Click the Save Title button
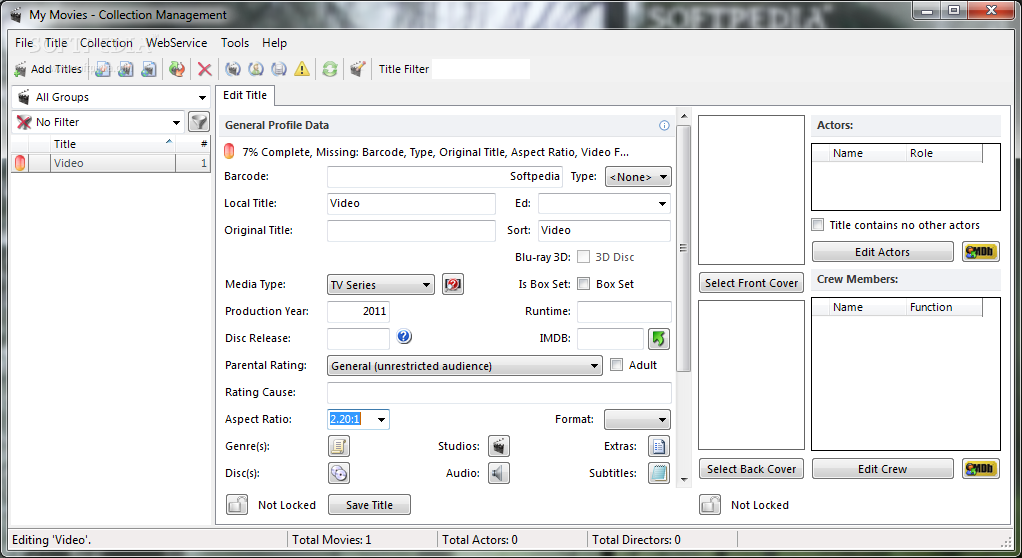1022x558 pixels. [x=370, y=505]
